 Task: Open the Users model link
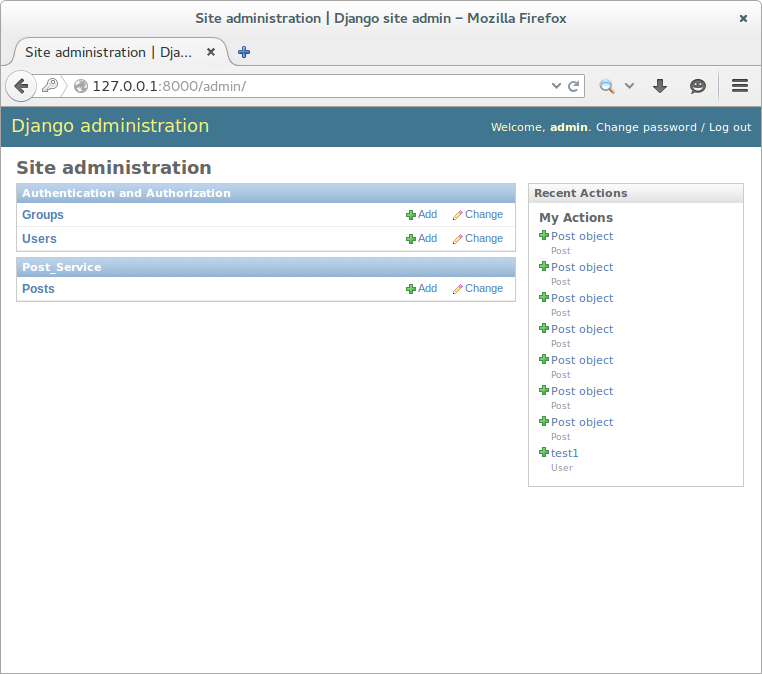[39, 239]
